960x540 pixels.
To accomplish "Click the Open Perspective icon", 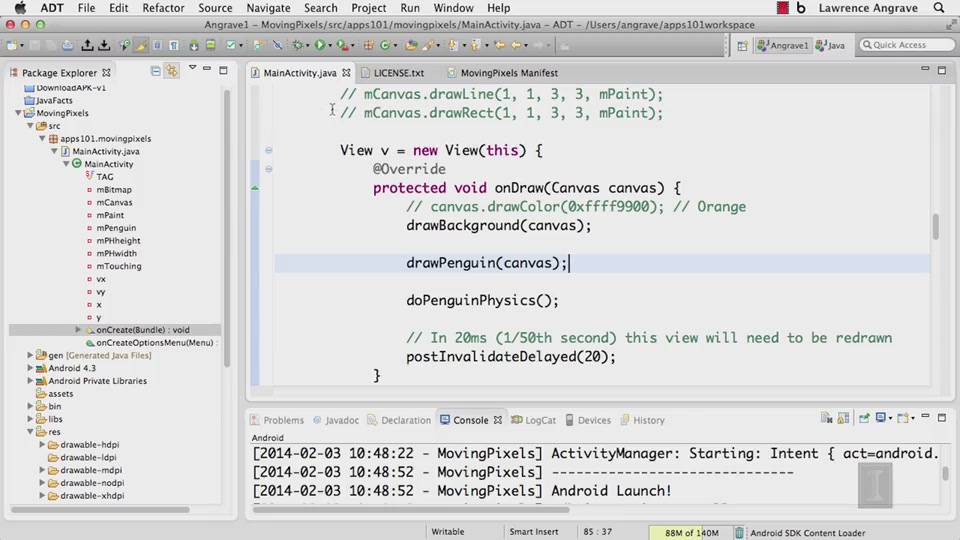I will (742, 45).
